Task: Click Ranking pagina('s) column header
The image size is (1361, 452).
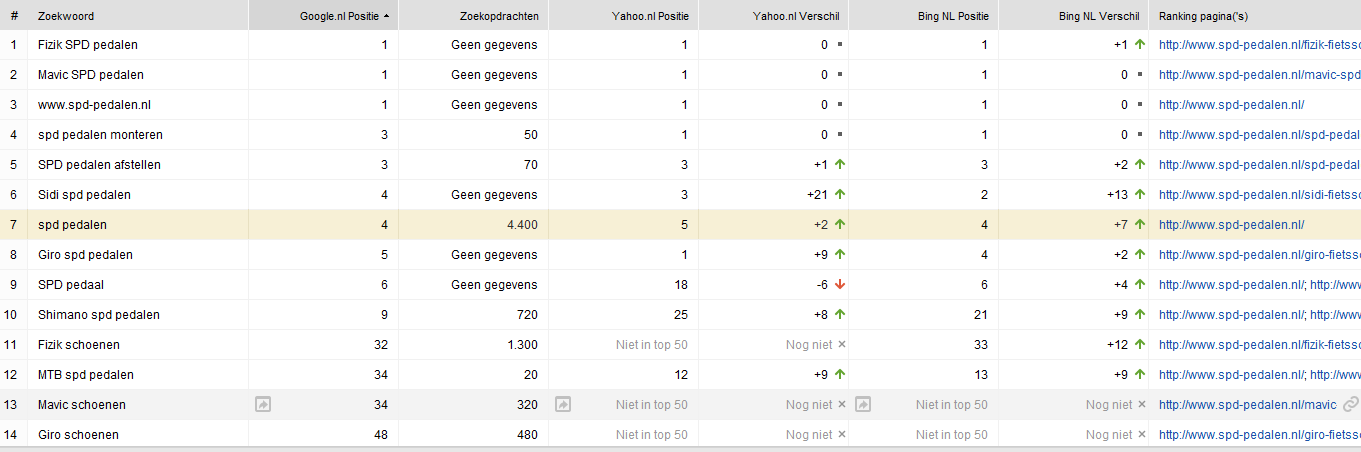Action: pyautogui.click(x=1203, y=17)
